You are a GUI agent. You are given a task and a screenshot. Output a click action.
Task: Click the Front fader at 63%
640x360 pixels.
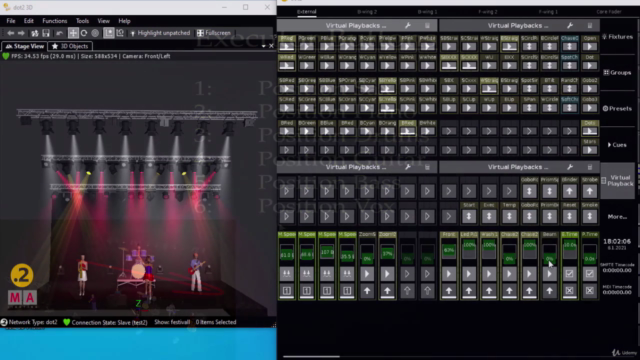449,251
